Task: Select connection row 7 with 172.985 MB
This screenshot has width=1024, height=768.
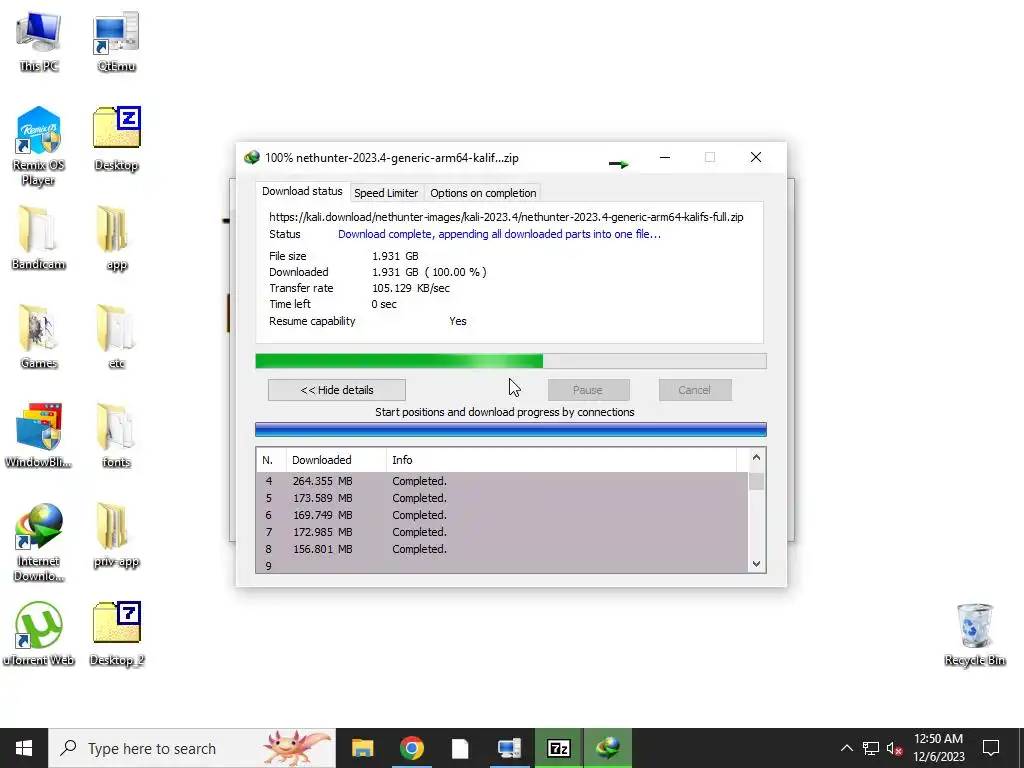Action: click(x=502, y=532)
